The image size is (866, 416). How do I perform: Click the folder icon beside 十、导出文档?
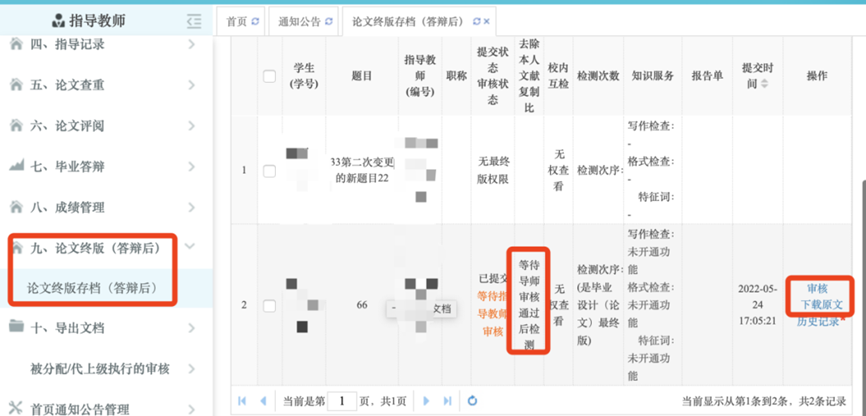[x=16, y=327]
